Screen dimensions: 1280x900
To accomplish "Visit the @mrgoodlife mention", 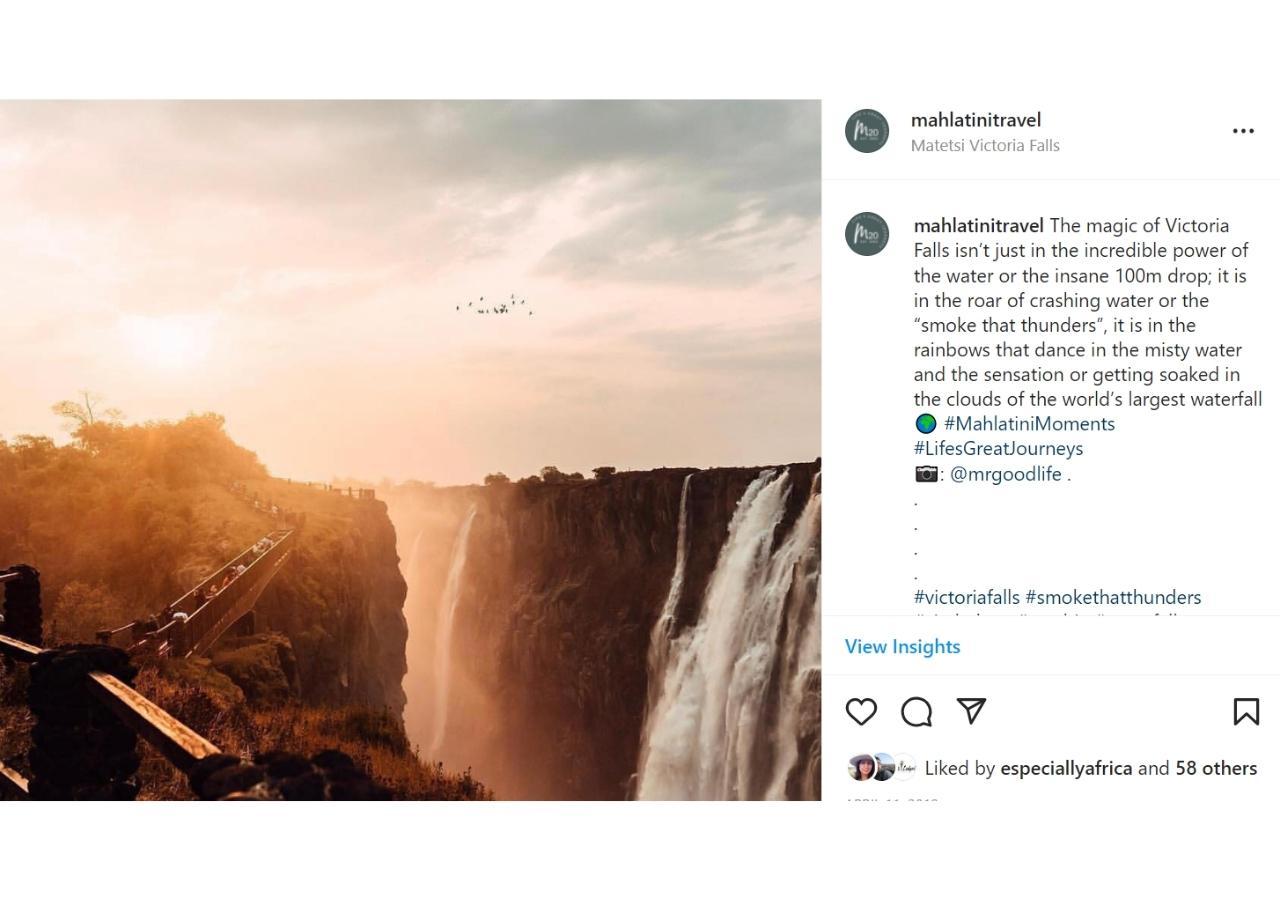I will (x=1005, y=474).
